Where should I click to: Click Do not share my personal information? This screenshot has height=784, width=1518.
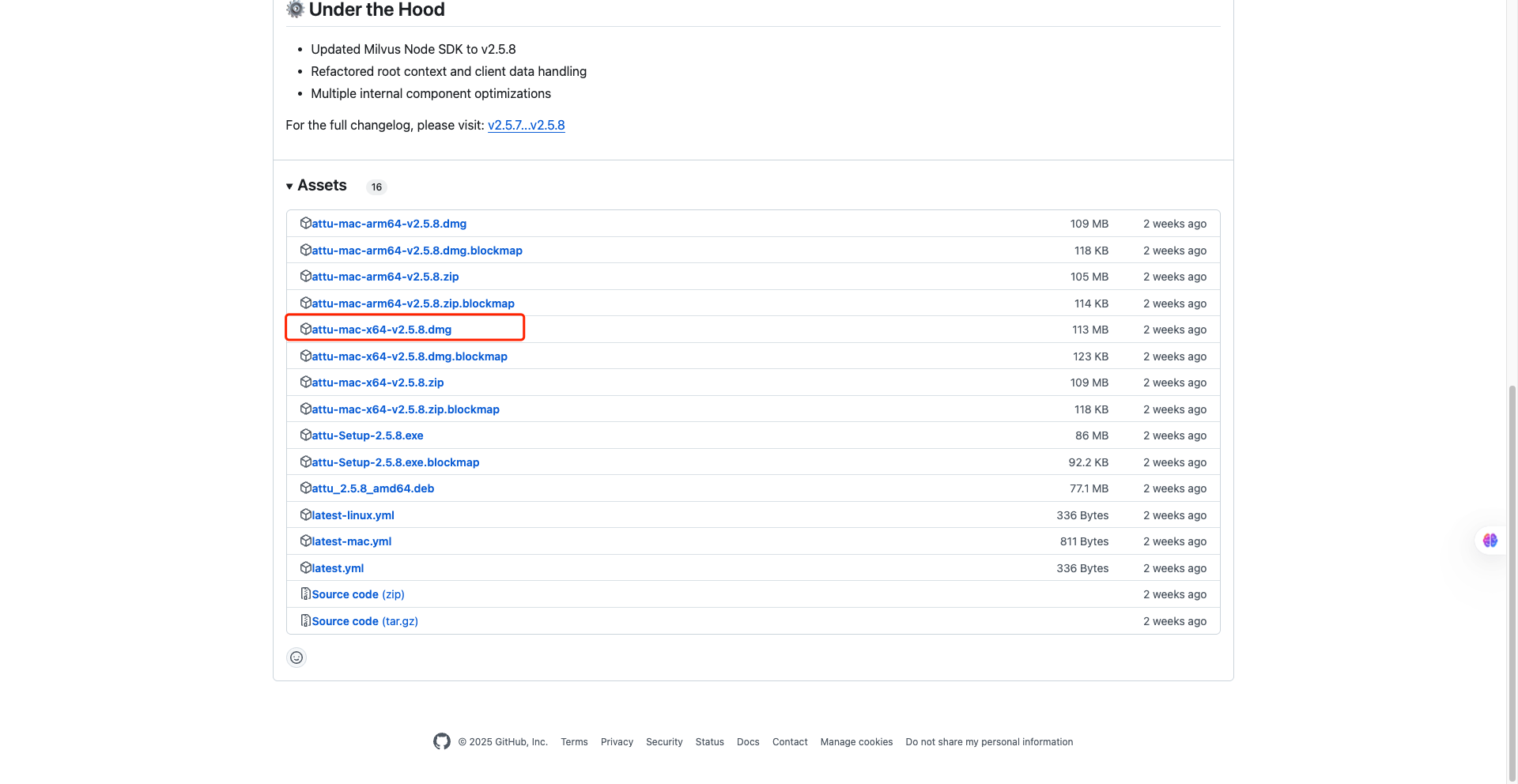coord(989,742)
